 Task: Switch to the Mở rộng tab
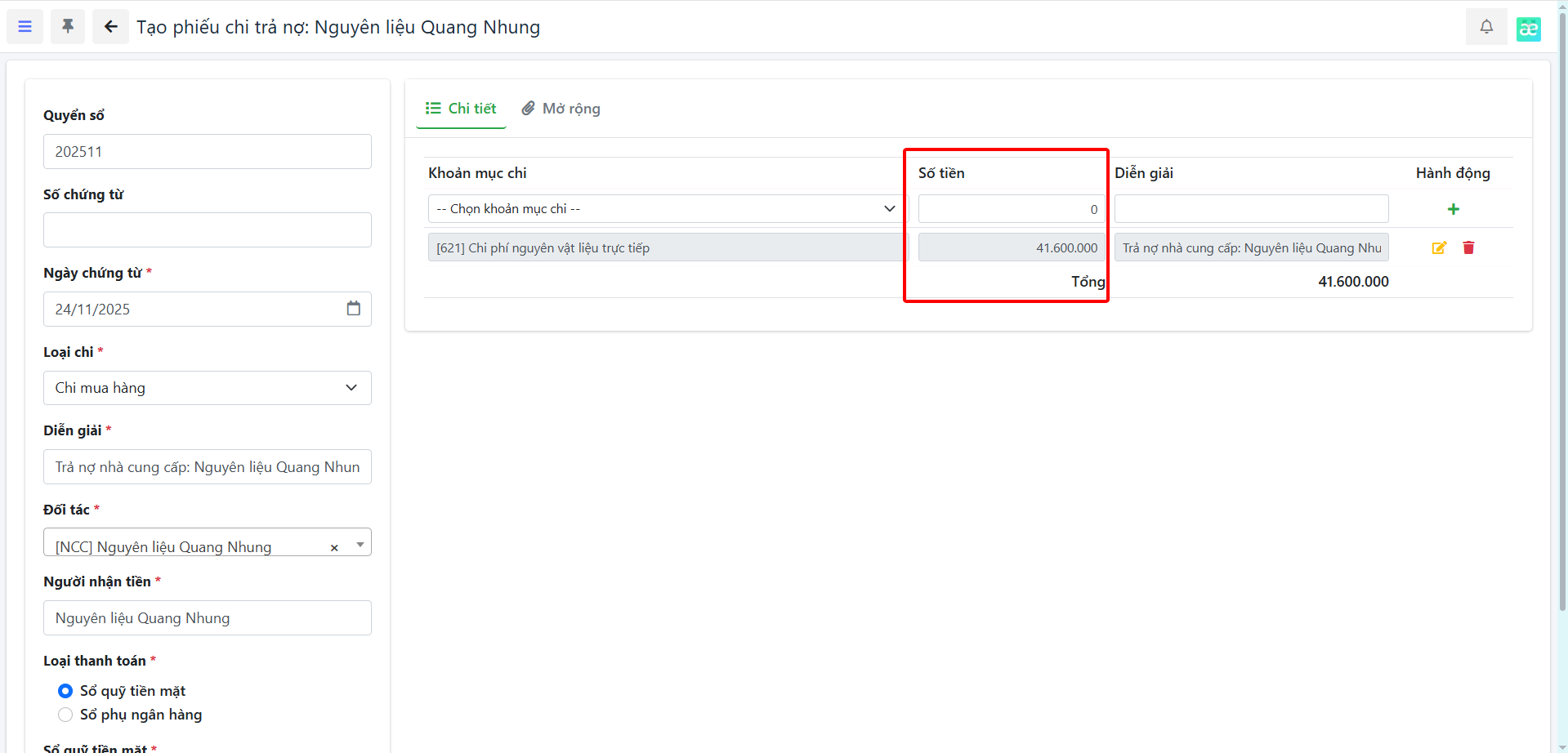pyautogui.click(x=561, y=109)
